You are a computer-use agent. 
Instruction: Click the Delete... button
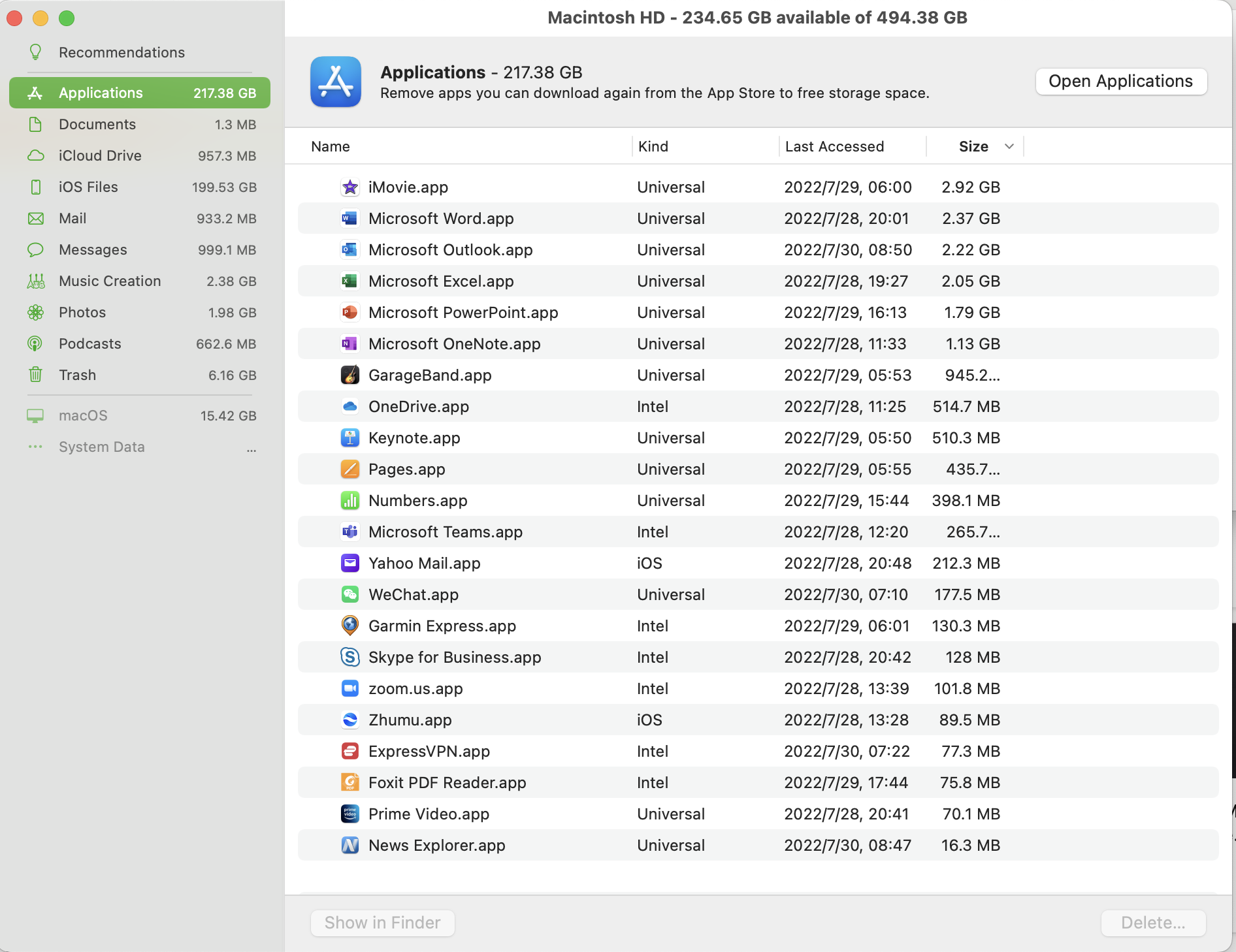1153,923
